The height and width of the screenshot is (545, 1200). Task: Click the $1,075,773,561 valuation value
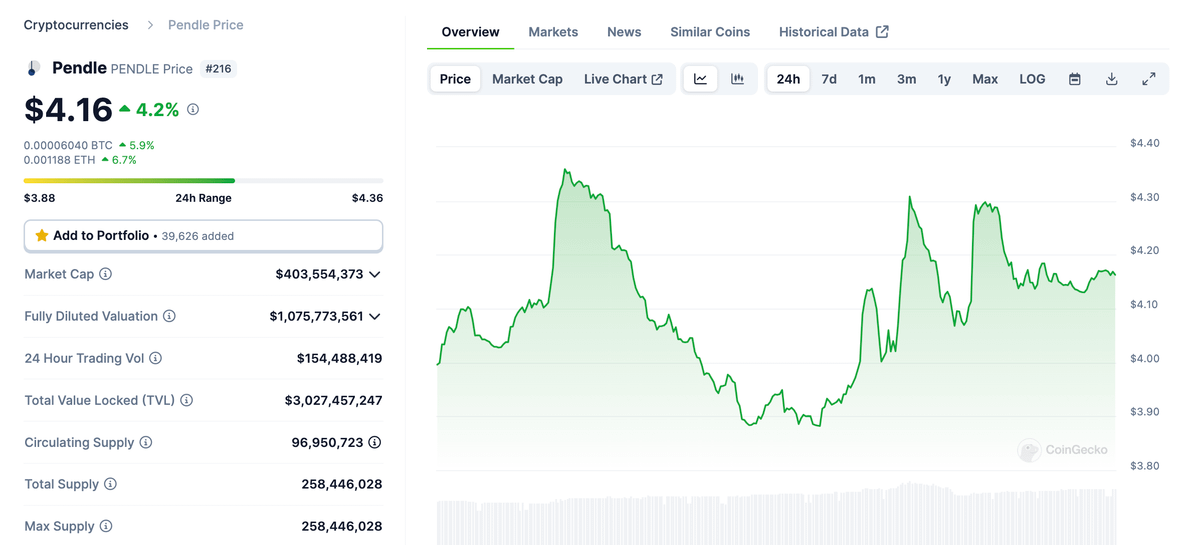[x=316, y=316]
